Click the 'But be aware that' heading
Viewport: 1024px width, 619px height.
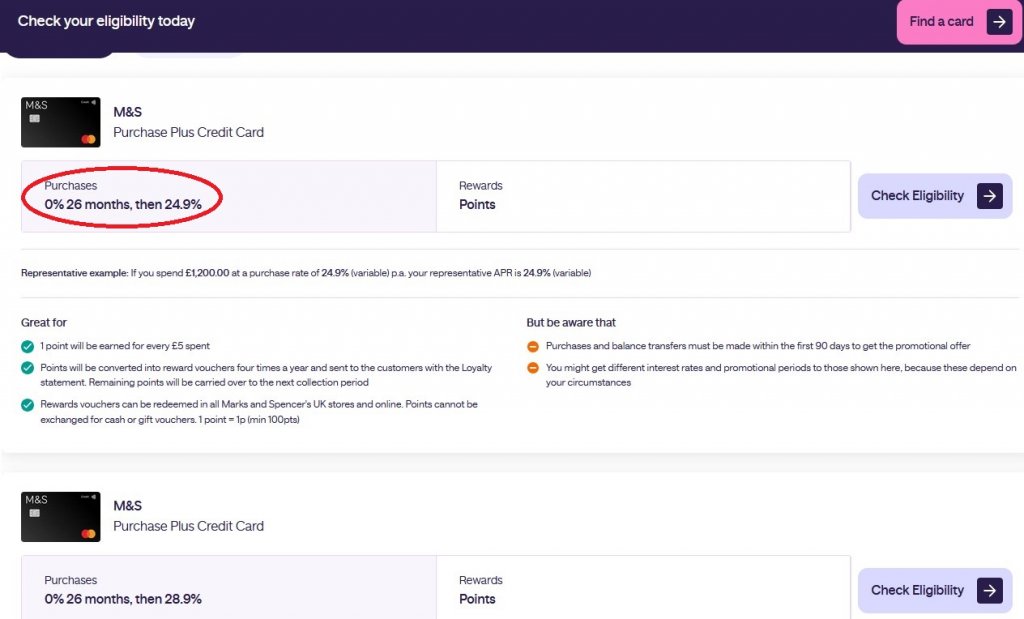[x=571, y=323]
